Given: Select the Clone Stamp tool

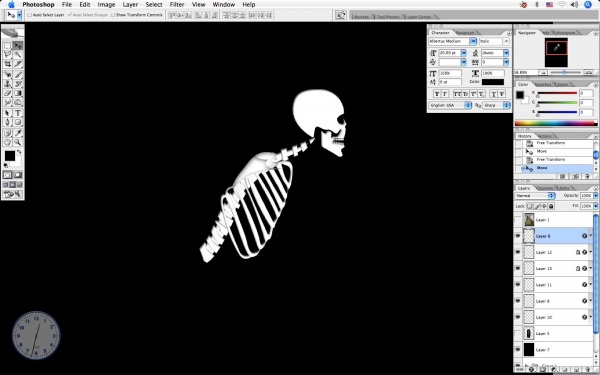Looking at the screenshot, I should click(x=7, y=84).
